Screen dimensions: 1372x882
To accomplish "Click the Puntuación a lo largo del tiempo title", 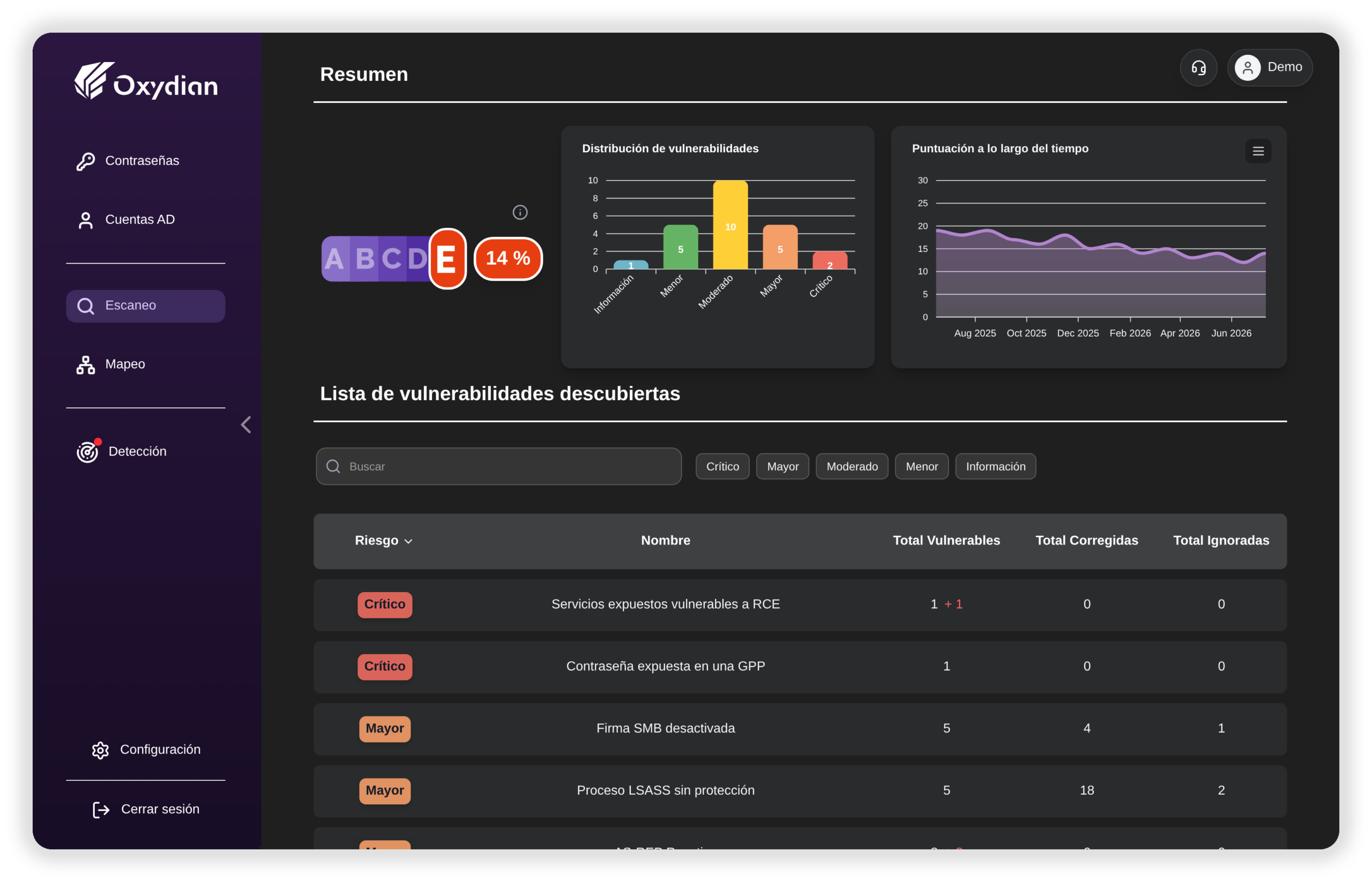I will [1000, 149].
